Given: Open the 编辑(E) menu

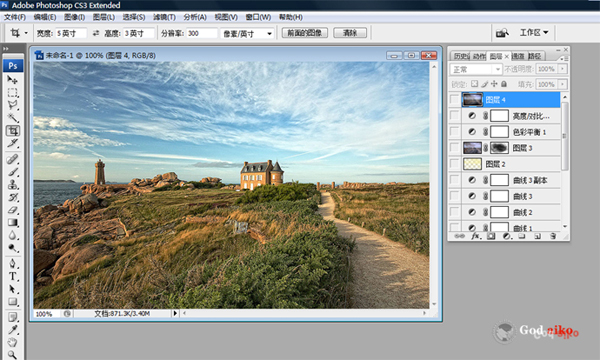Looking at the screenshot, I should (x=45, y=17).
